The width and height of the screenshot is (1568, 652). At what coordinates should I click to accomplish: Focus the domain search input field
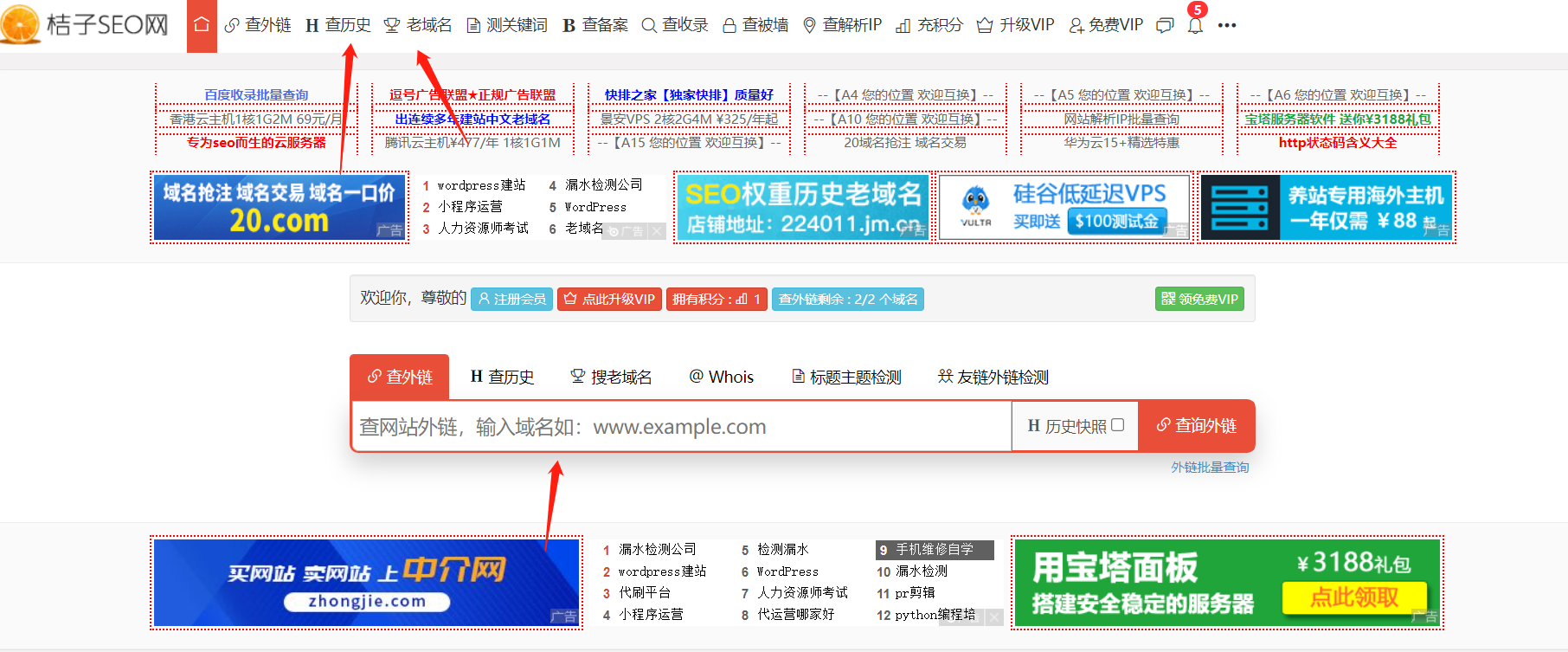pos(682,426)
